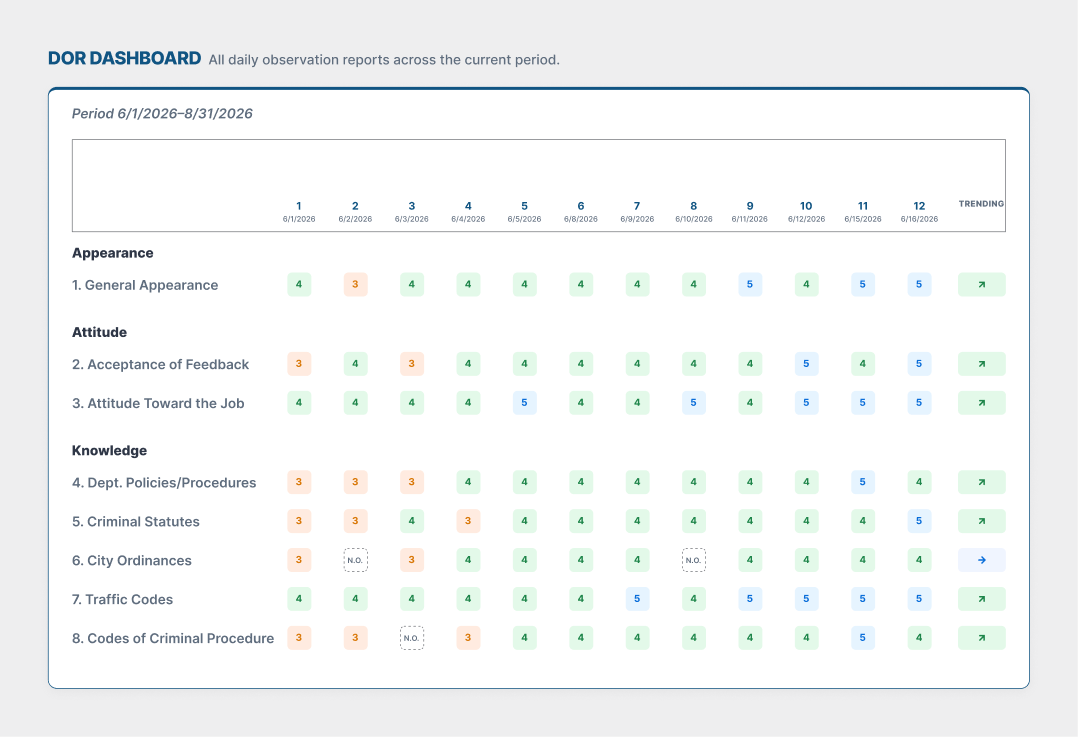
Task: Open the 5. Criminal Statutes row label
Action: (x=136, y=522)
